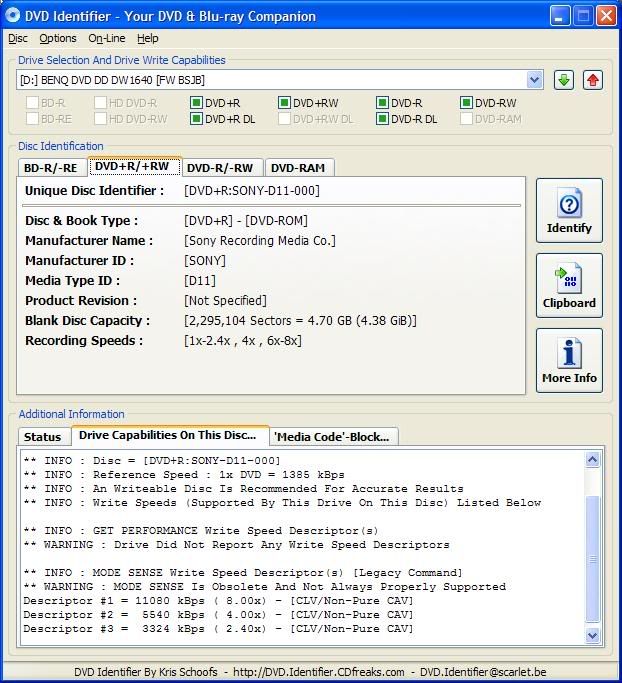Click the red up arrow eject button
The height and width of the screenshot is (683, 622).
(x=593, y=80)
